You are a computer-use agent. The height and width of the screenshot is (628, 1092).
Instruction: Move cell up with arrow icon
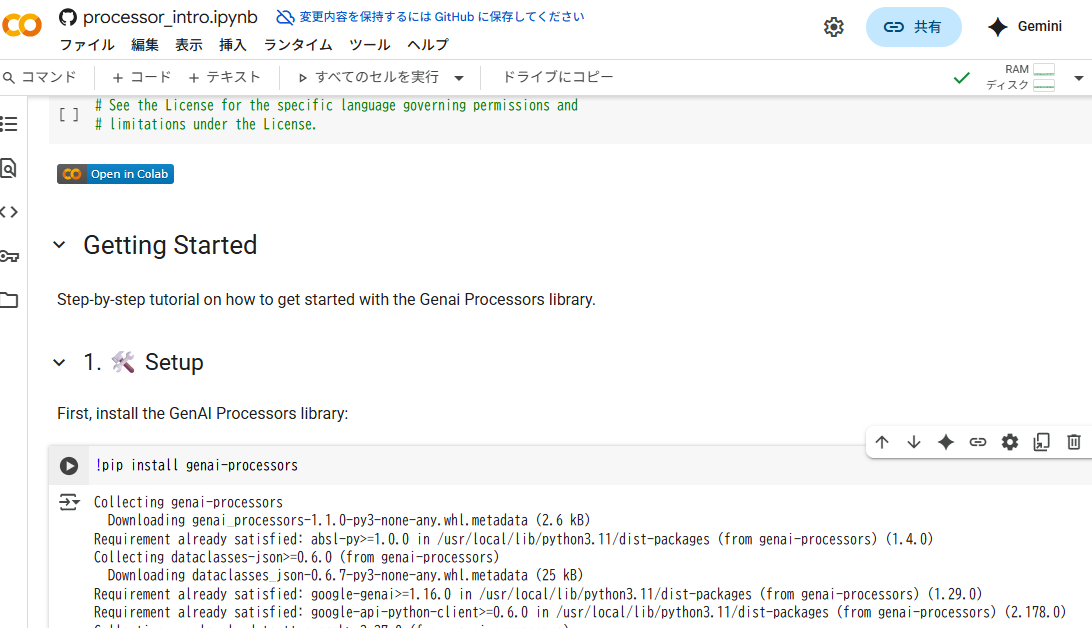(881, 442)
